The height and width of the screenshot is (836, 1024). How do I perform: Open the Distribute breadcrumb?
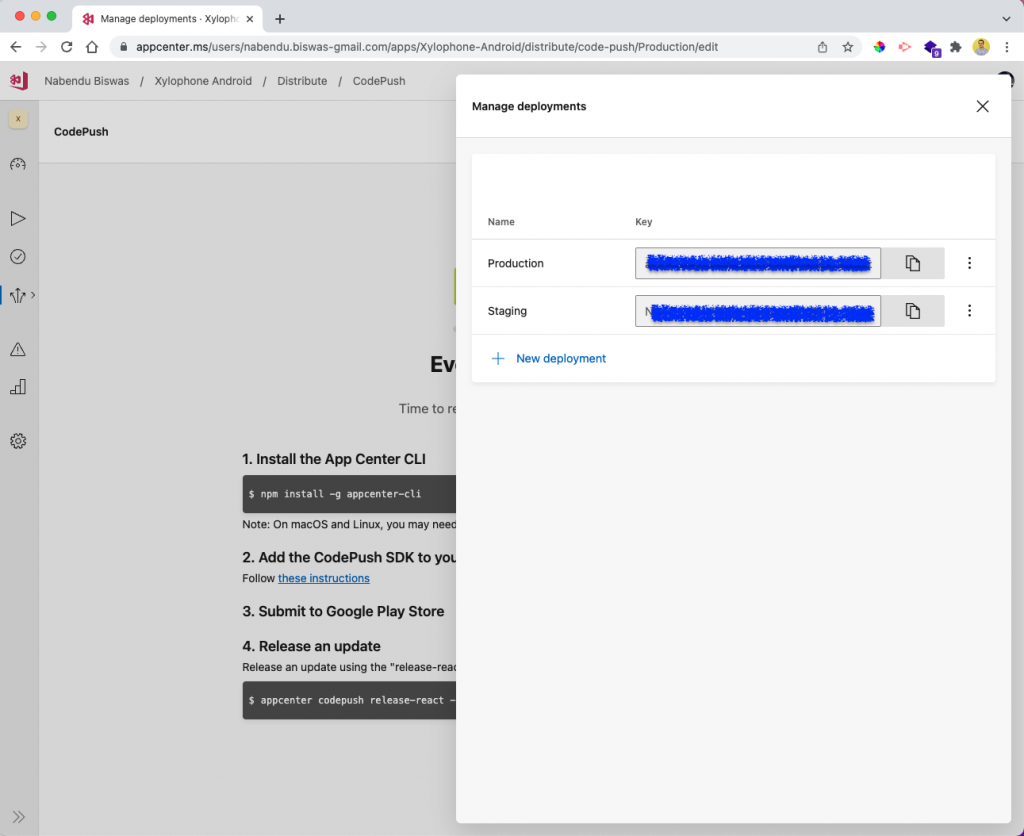pos(302,81)
